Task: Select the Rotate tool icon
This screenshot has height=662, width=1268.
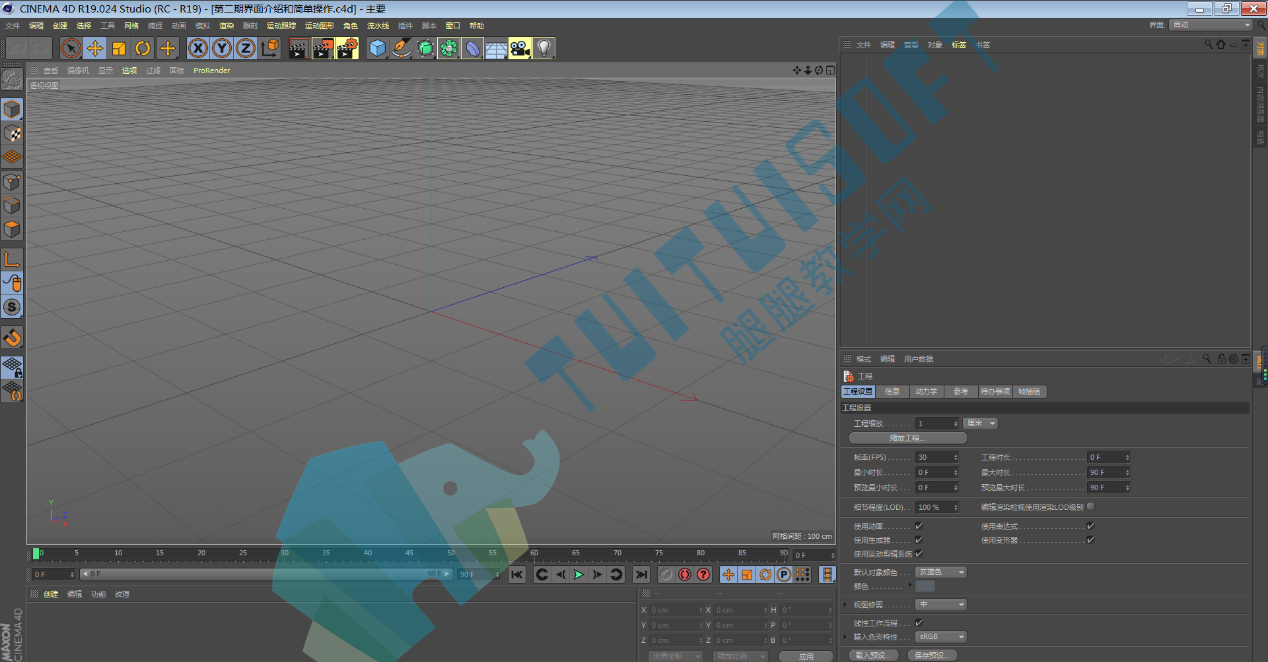Action: point(143,48)
